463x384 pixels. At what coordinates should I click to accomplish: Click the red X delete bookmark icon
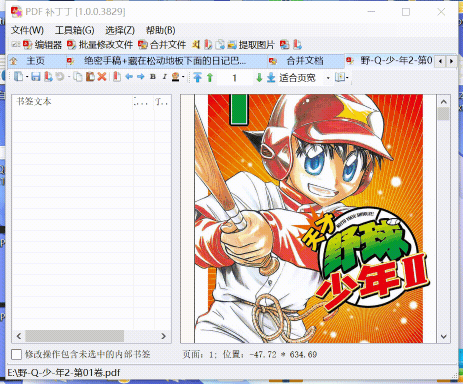click(x=102, y=77)
